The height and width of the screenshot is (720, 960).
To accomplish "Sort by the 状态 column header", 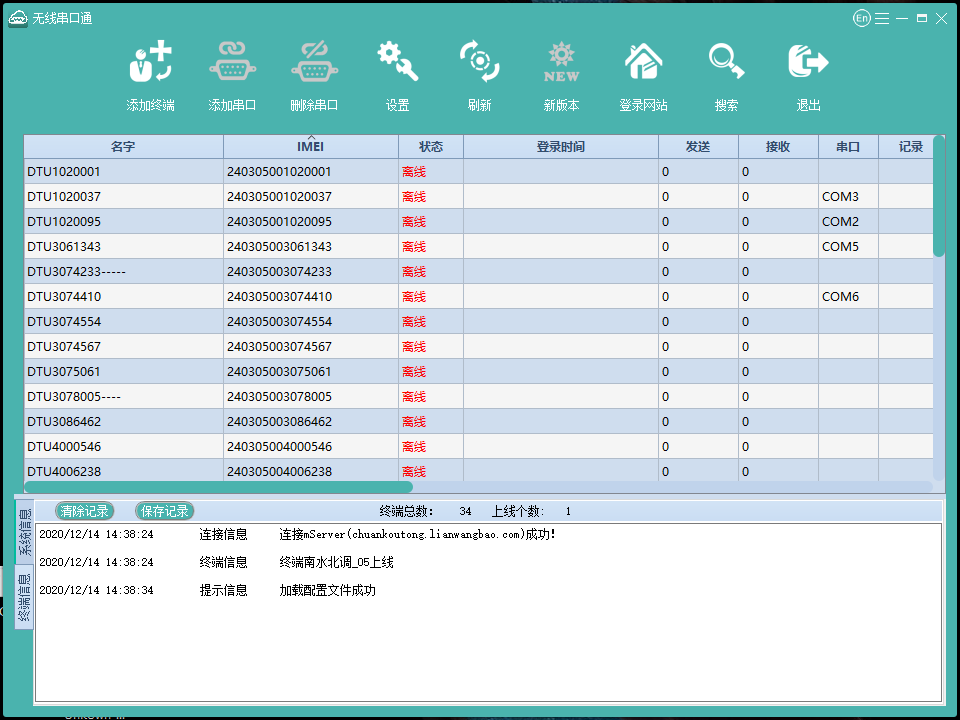I will pyautogui.click(x=431, y=147).
